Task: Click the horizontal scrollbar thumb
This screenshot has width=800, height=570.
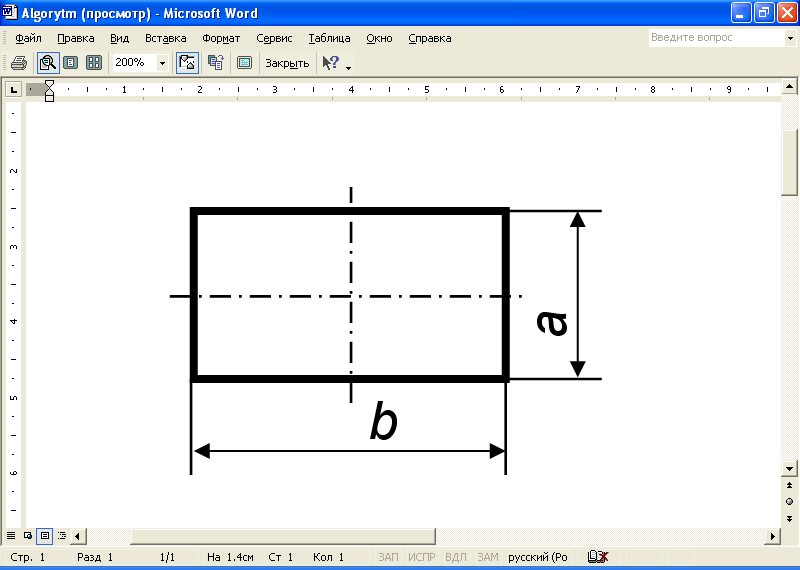Action: 283,536
